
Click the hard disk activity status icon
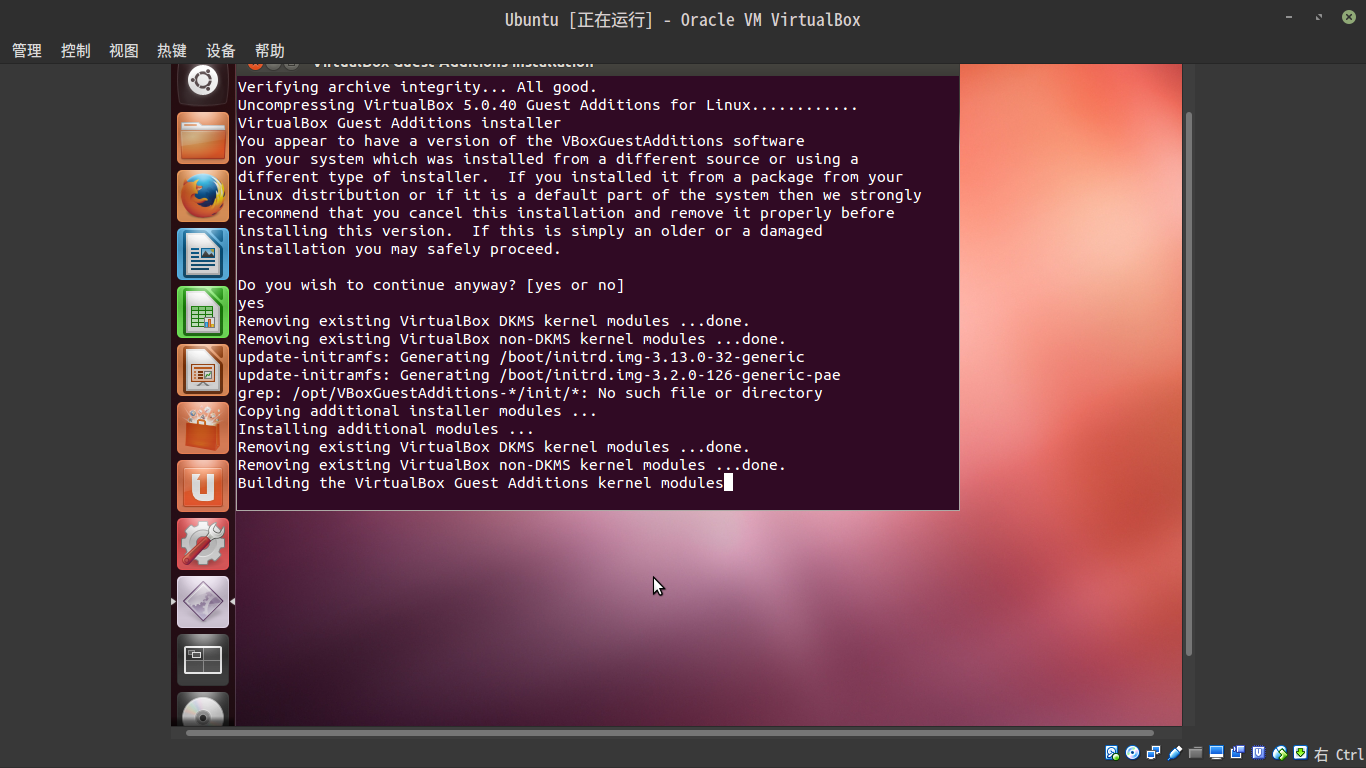[1112, 753]
